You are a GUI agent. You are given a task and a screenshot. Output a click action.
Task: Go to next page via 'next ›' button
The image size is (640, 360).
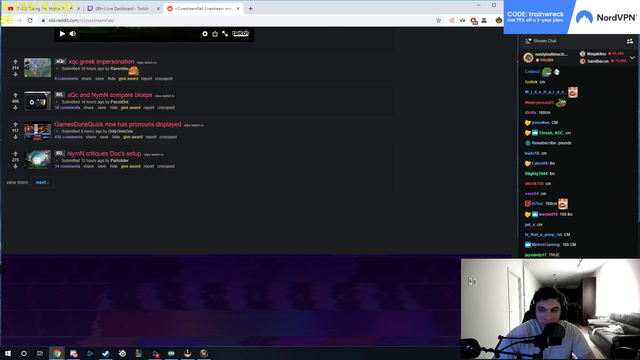[x=42, y=182]
